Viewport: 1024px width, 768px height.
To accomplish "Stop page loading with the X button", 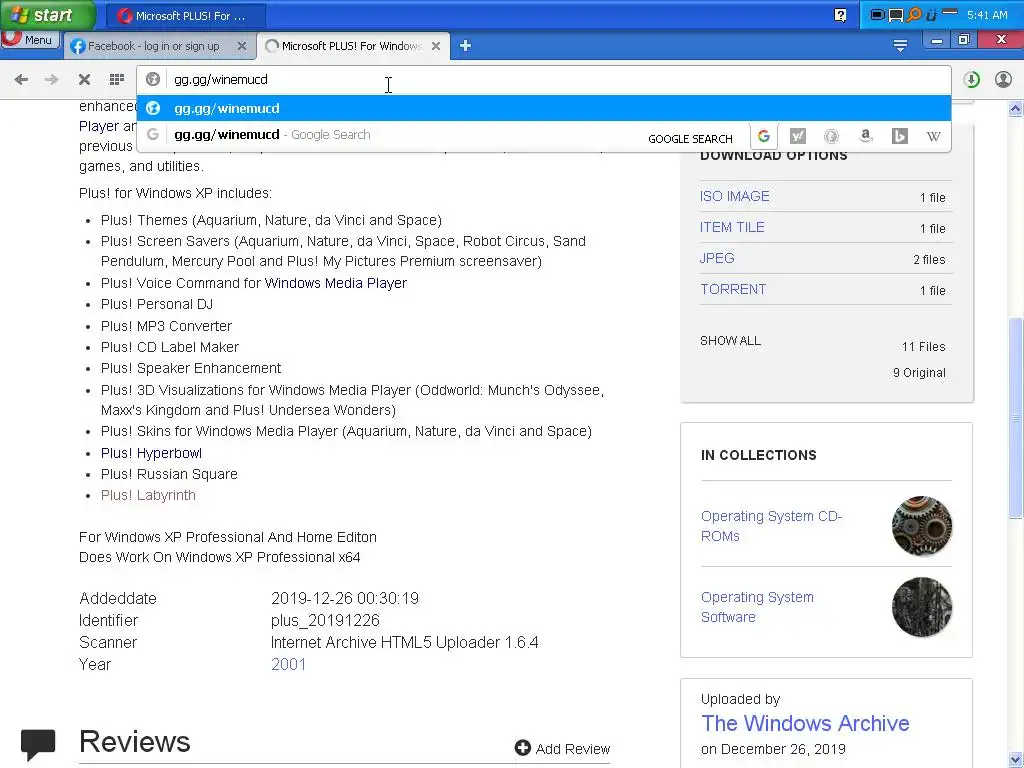I will click(x=84, y=80).
